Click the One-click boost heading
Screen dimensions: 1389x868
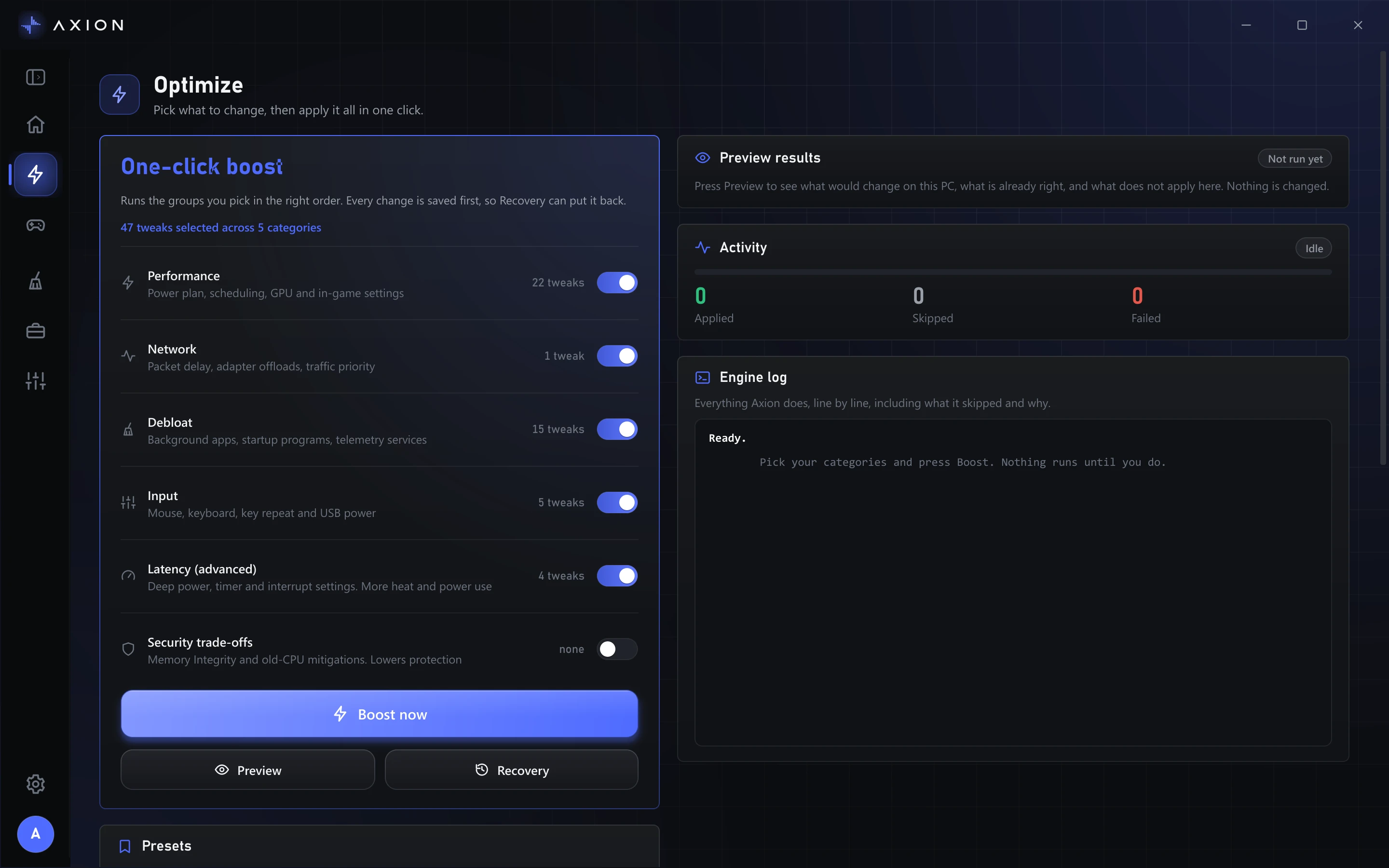[x=202, y=166]
